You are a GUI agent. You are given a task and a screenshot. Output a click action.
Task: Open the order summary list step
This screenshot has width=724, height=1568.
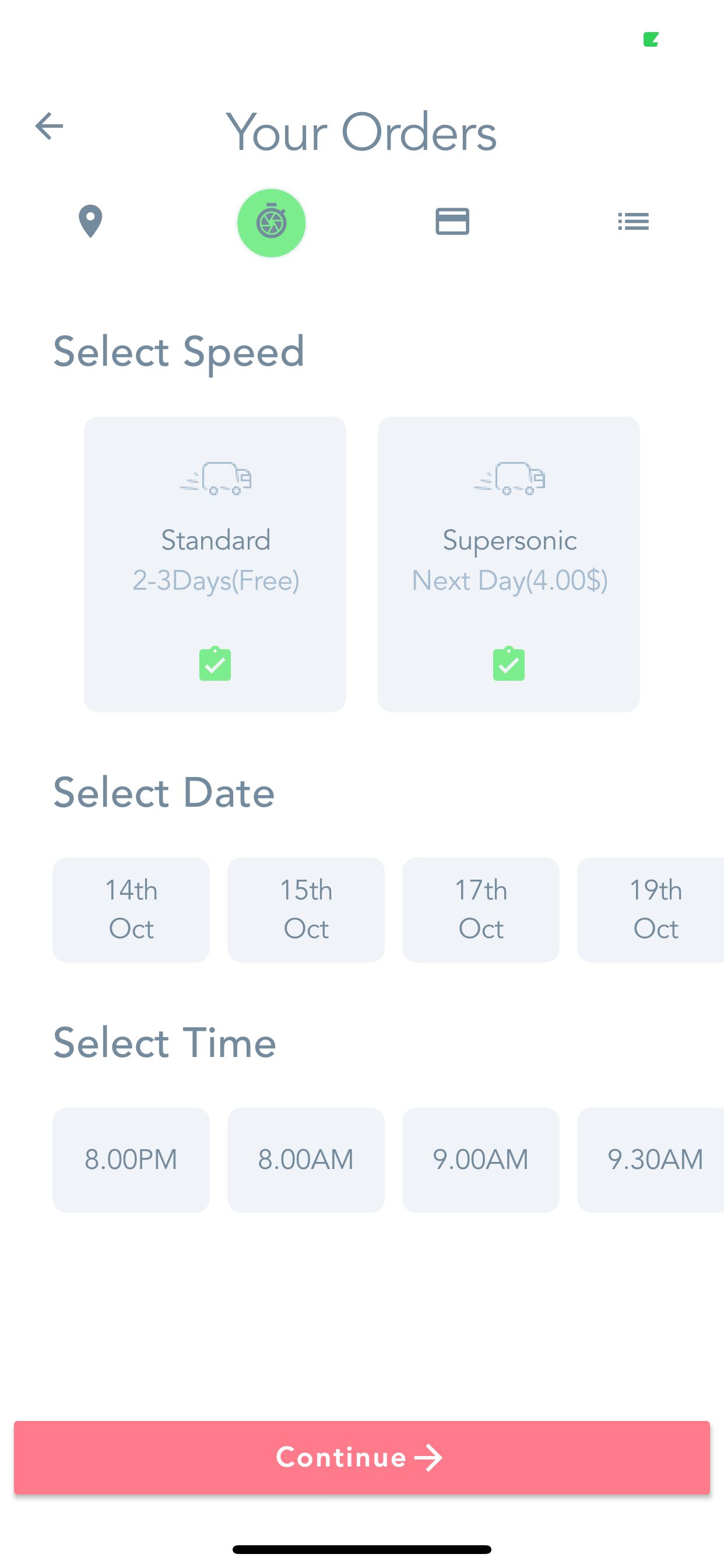click(632, 221)
